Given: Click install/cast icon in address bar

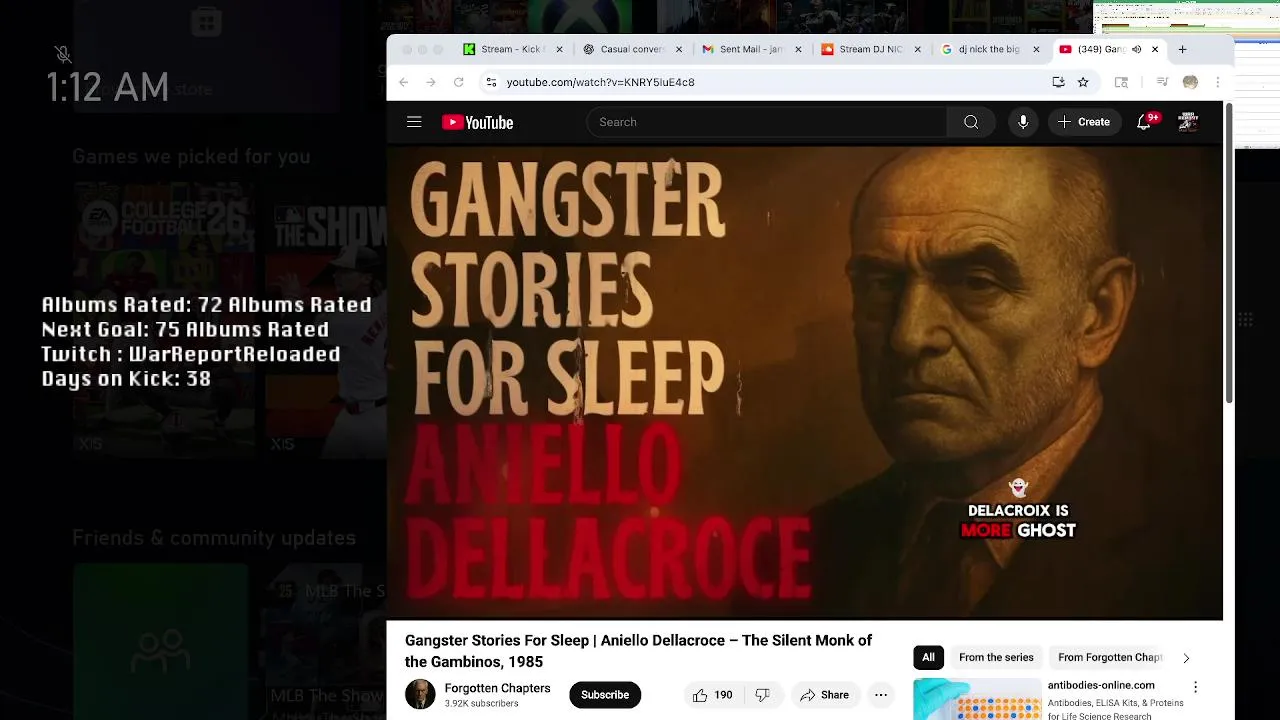Looking at the screenshot, I should [1058, 82].
